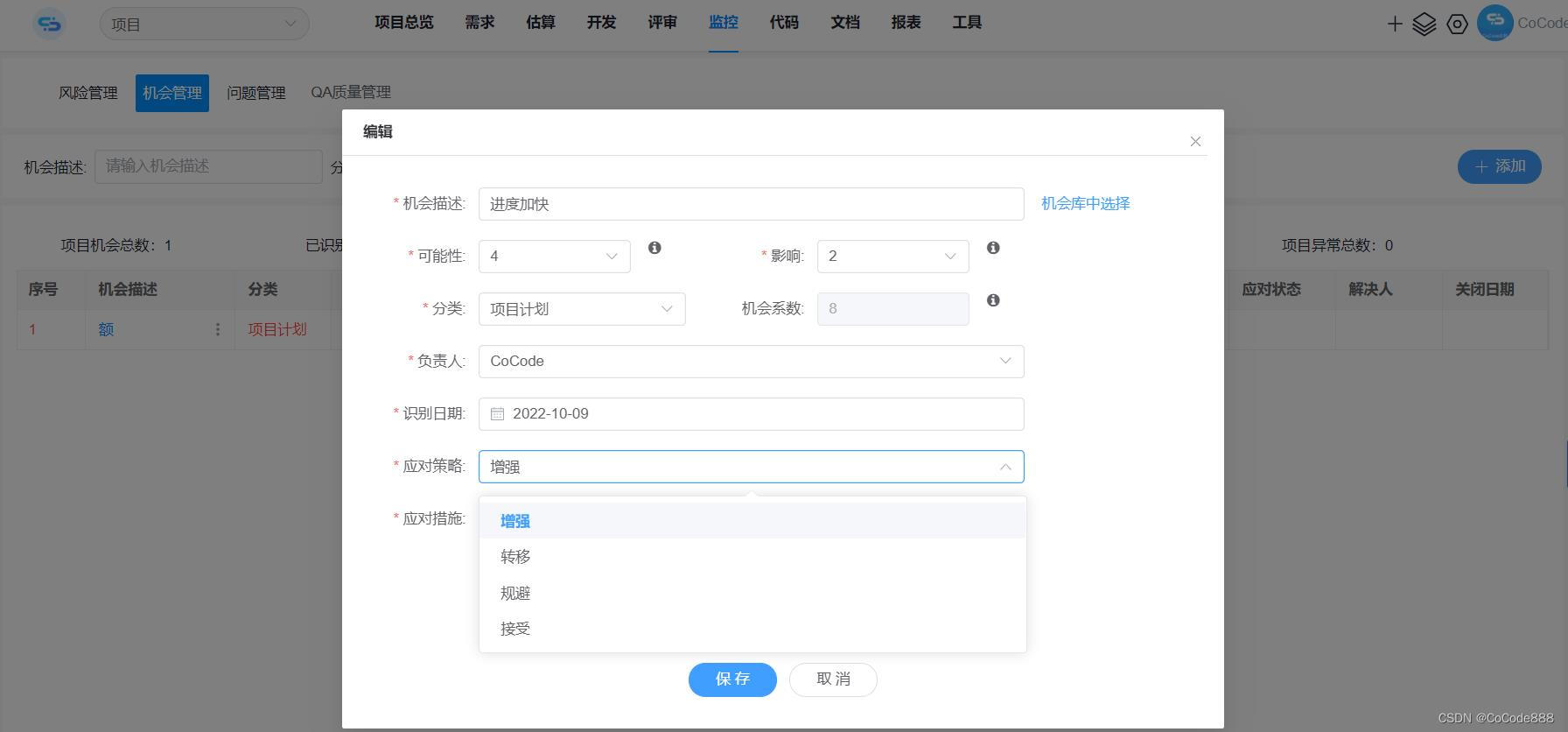Switch to the 风险管理 tab

(88, 93)
